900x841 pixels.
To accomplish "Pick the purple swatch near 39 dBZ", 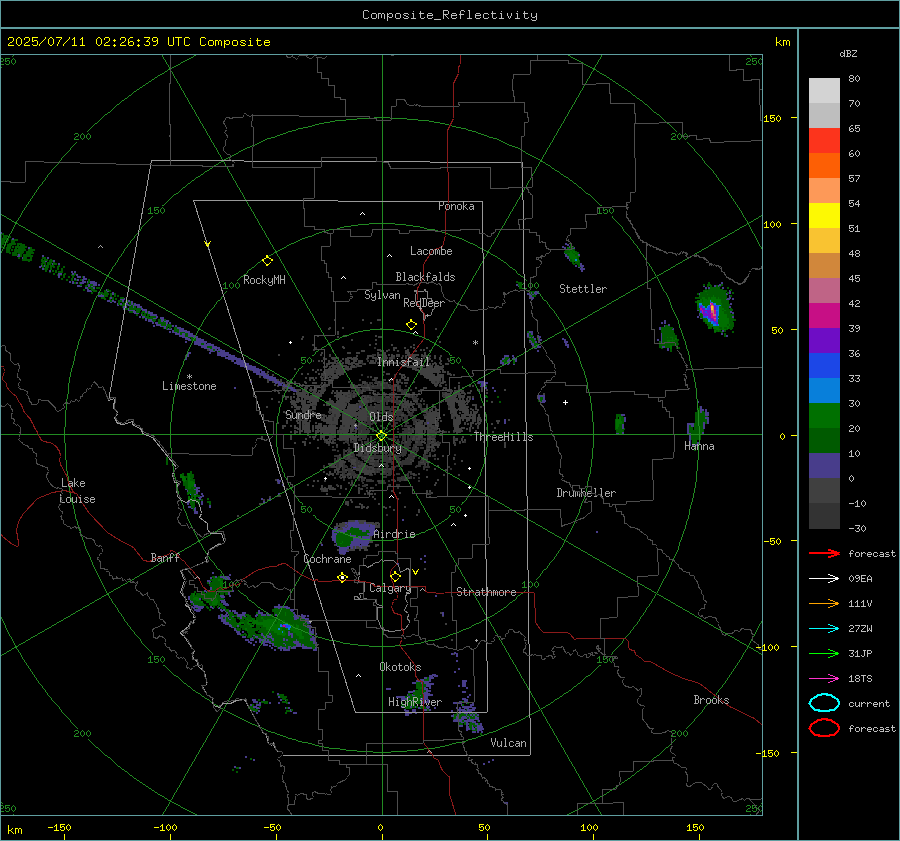I will pos(824,341).
